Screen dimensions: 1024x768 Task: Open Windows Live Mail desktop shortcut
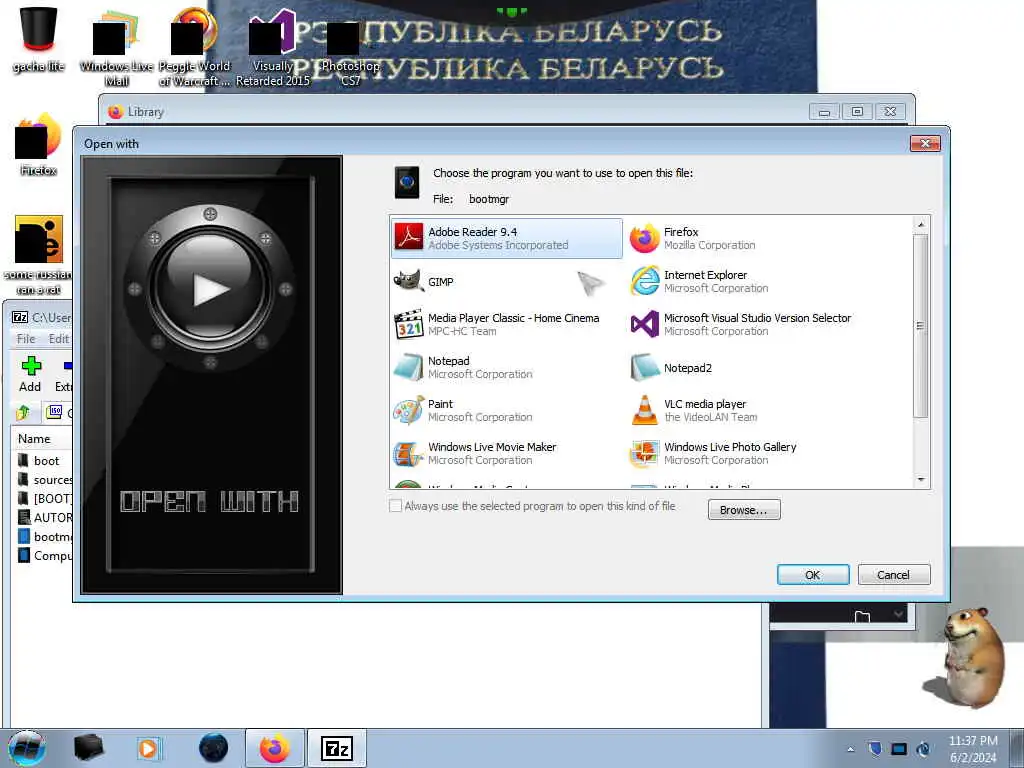(x=116, y=47)
